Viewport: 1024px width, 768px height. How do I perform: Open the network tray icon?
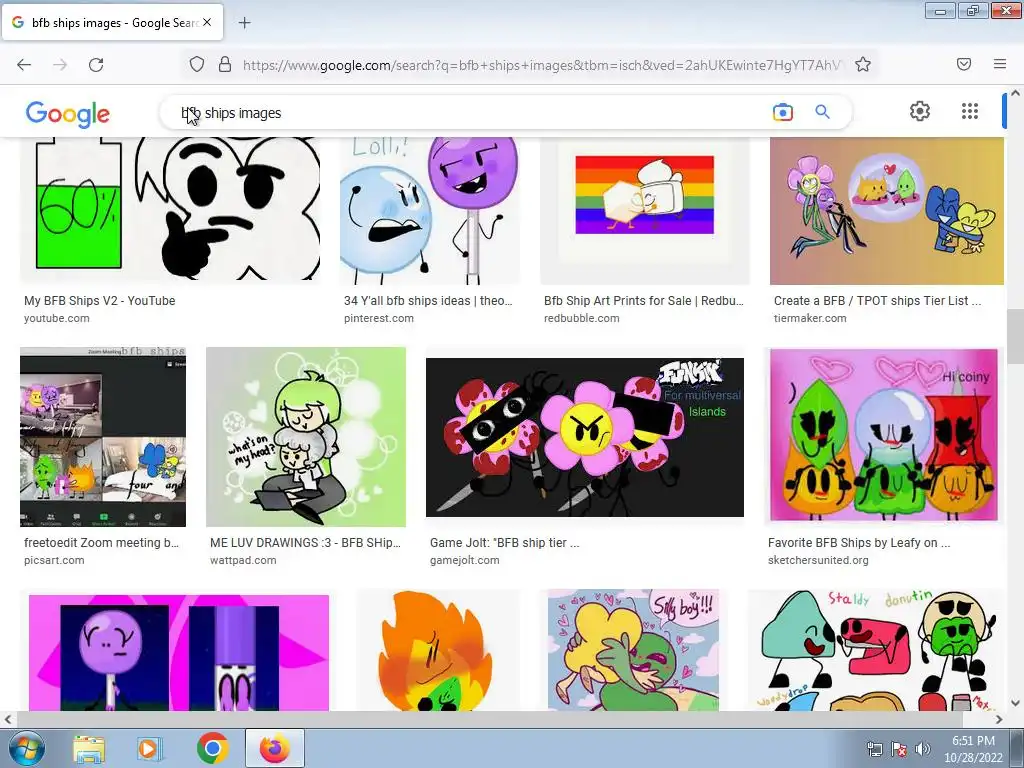[874, 749]
